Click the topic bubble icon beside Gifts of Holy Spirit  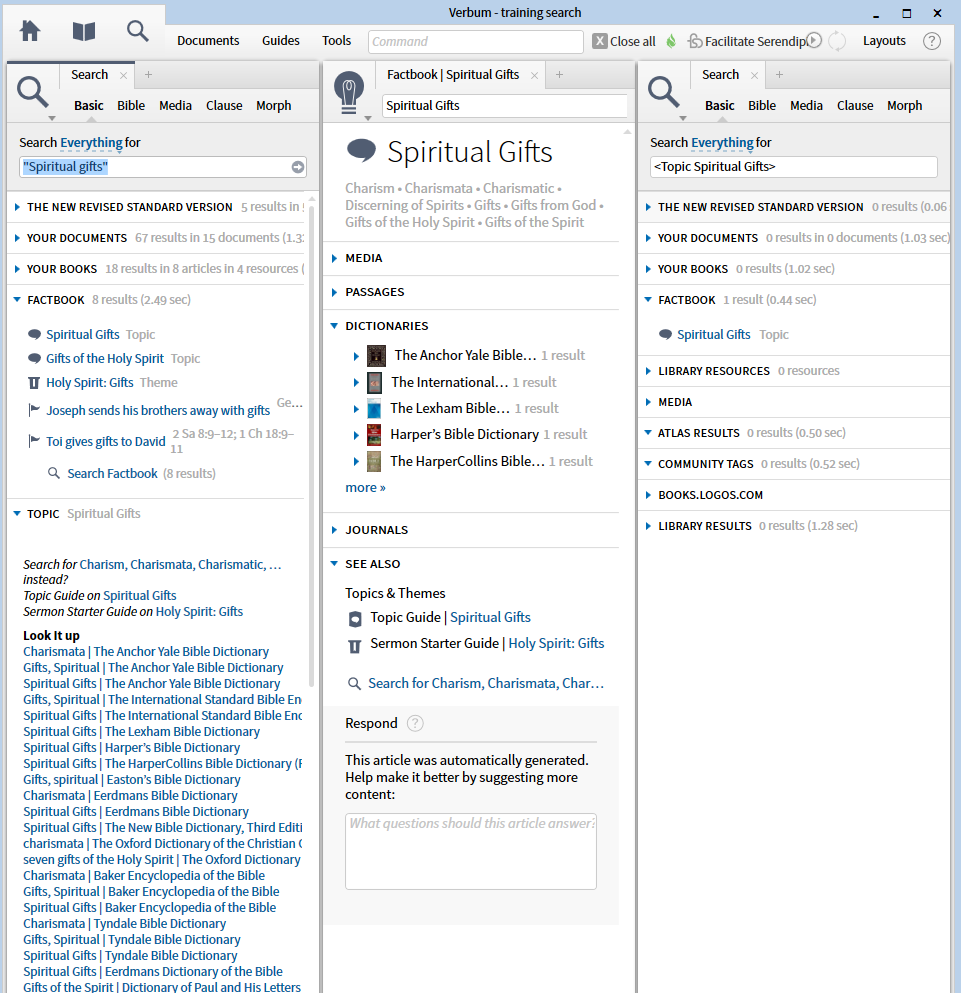coord(35,358)
